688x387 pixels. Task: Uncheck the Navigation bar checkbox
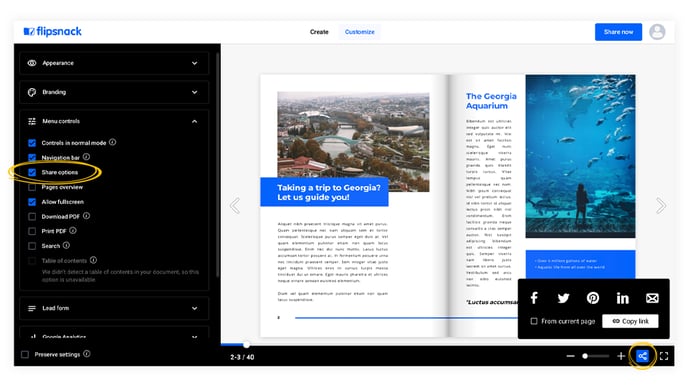[x=32, y=158]
